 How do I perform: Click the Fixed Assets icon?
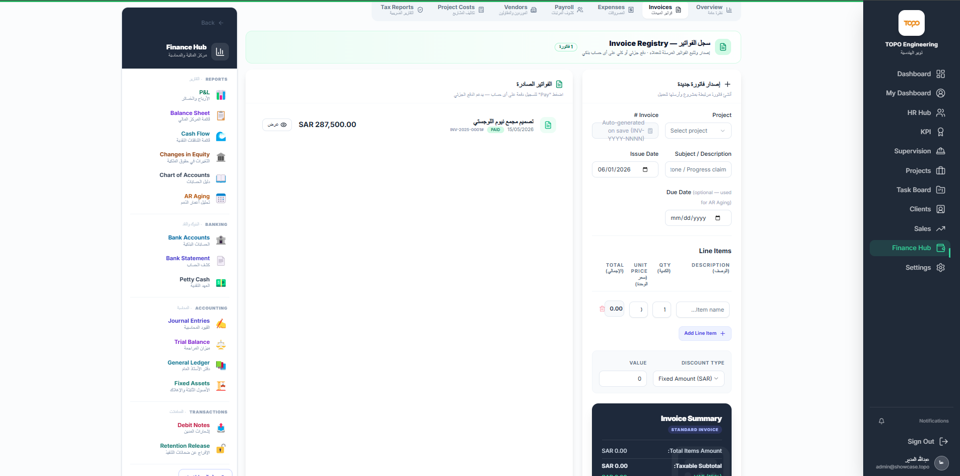click(x=221, y=386)
